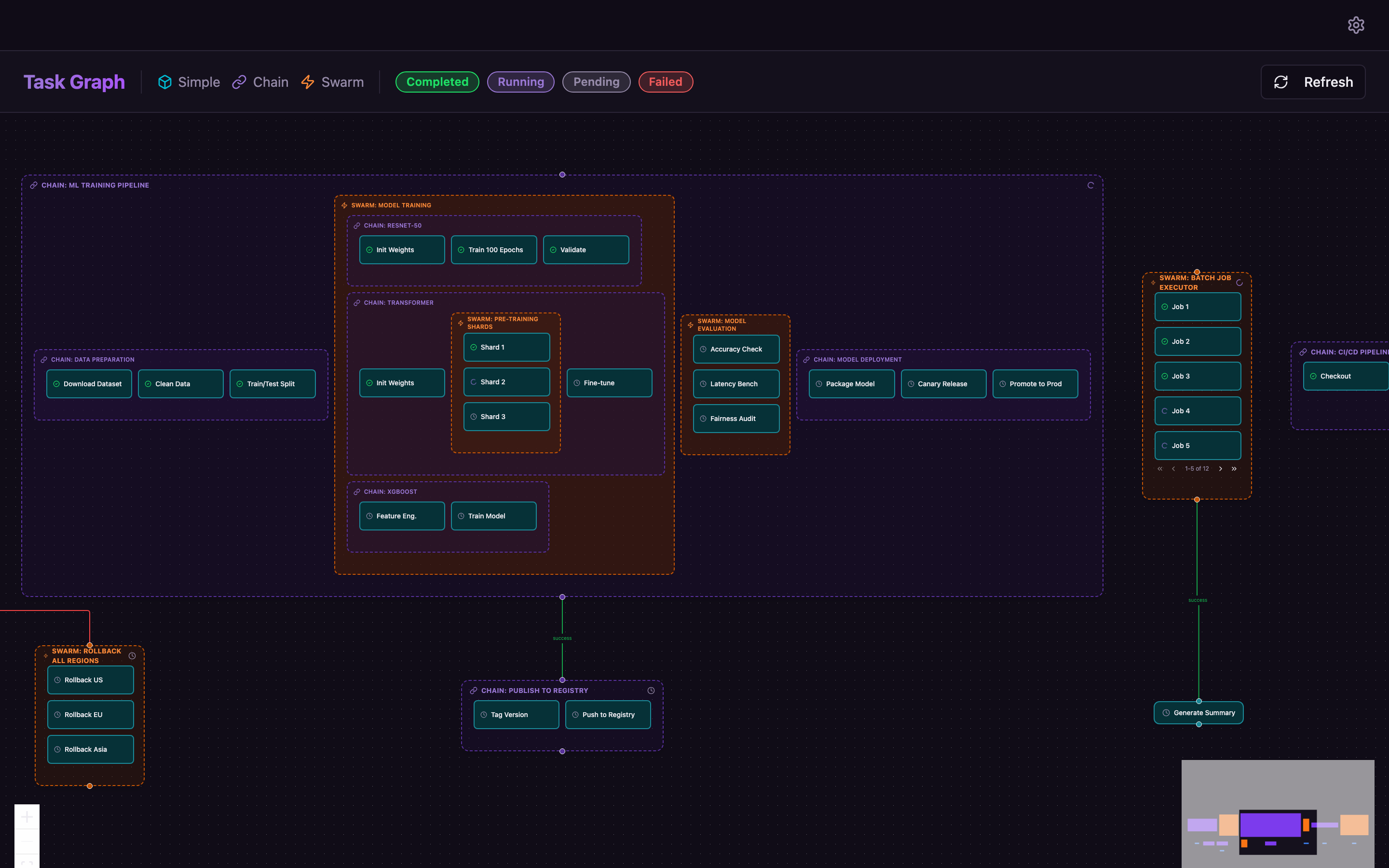Click the zoom in icon on the canvas controls

27,817
